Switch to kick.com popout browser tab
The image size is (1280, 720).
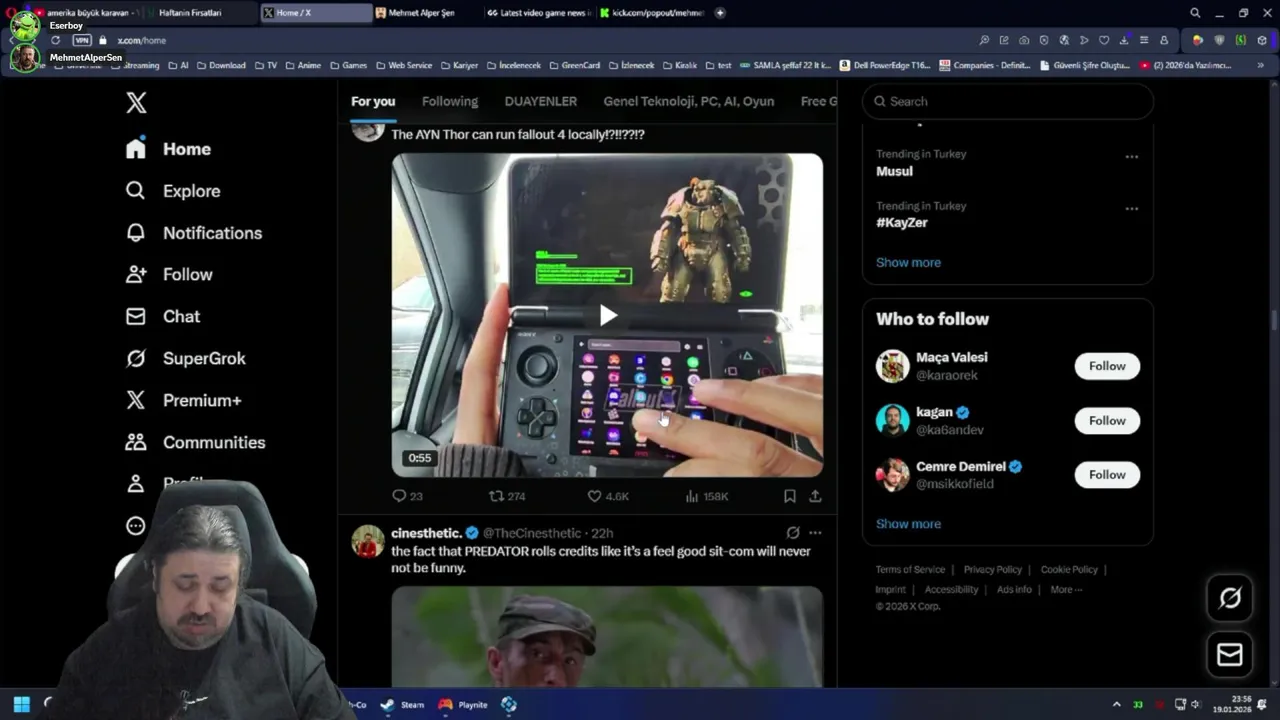(653, 13)
